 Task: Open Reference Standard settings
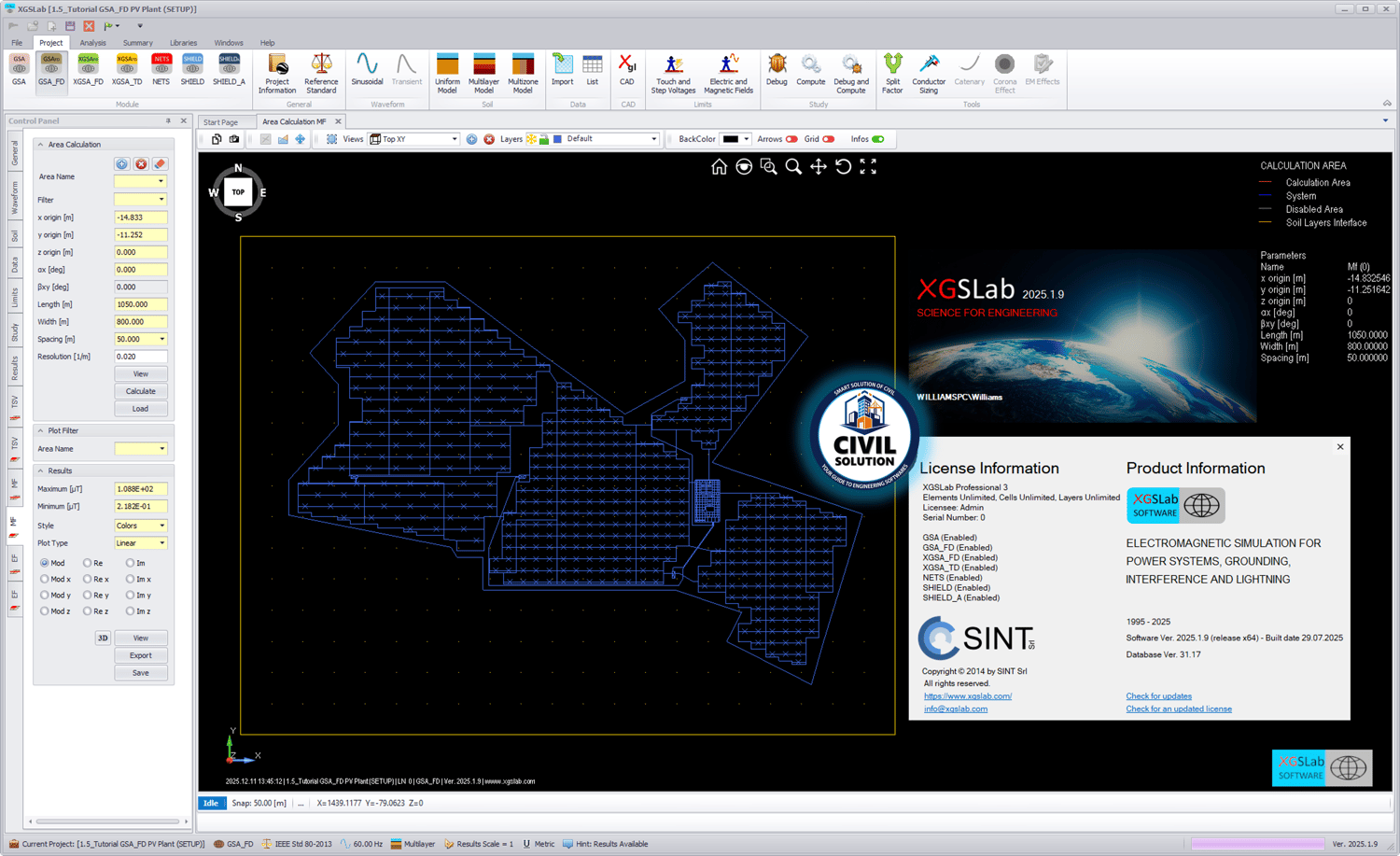[321, 74]
